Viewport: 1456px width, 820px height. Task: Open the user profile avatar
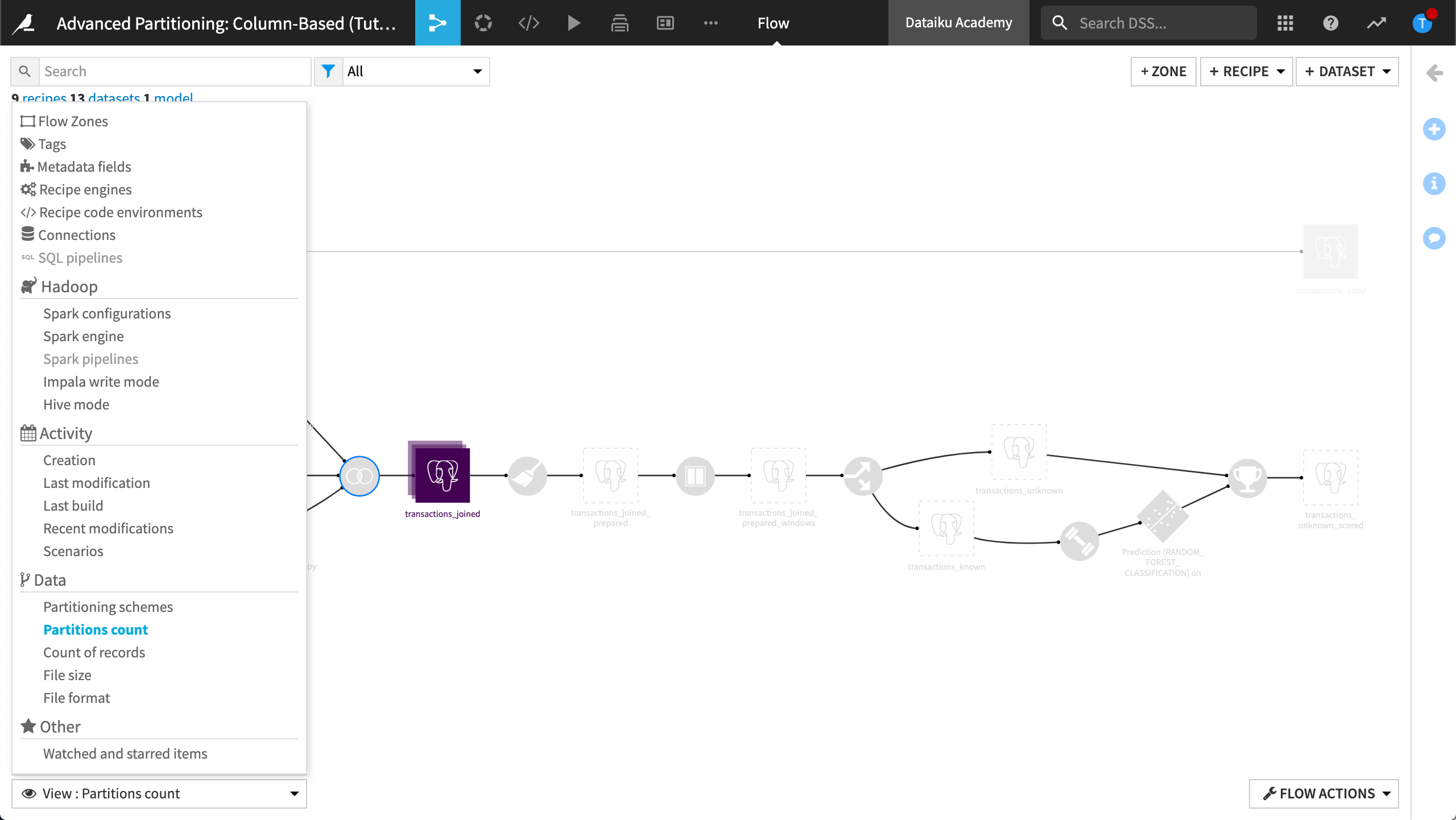(x=1422, y=23)
